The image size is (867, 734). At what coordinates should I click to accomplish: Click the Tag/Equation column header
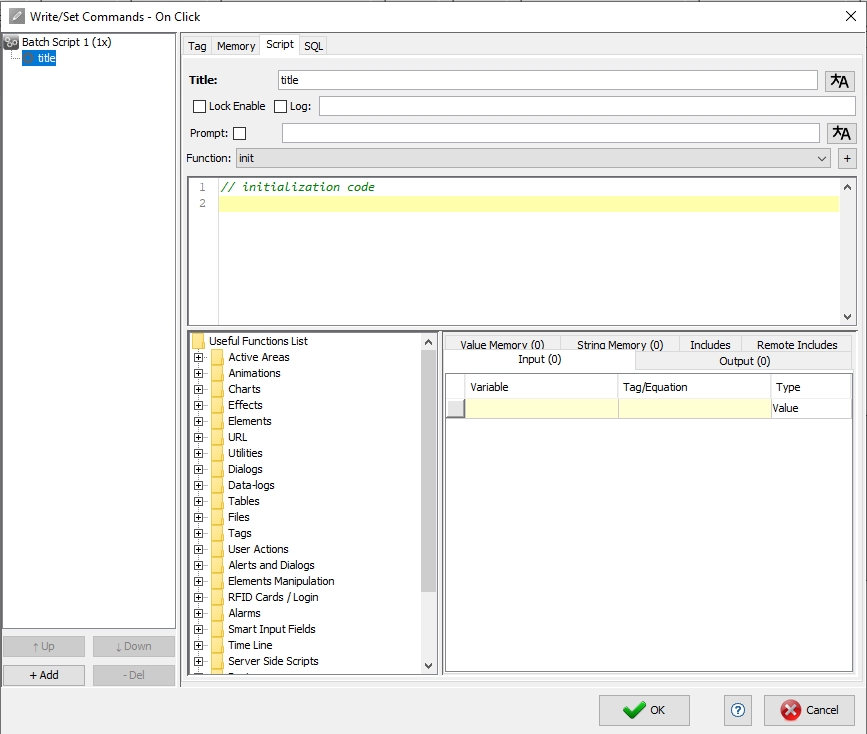[694, 387]
